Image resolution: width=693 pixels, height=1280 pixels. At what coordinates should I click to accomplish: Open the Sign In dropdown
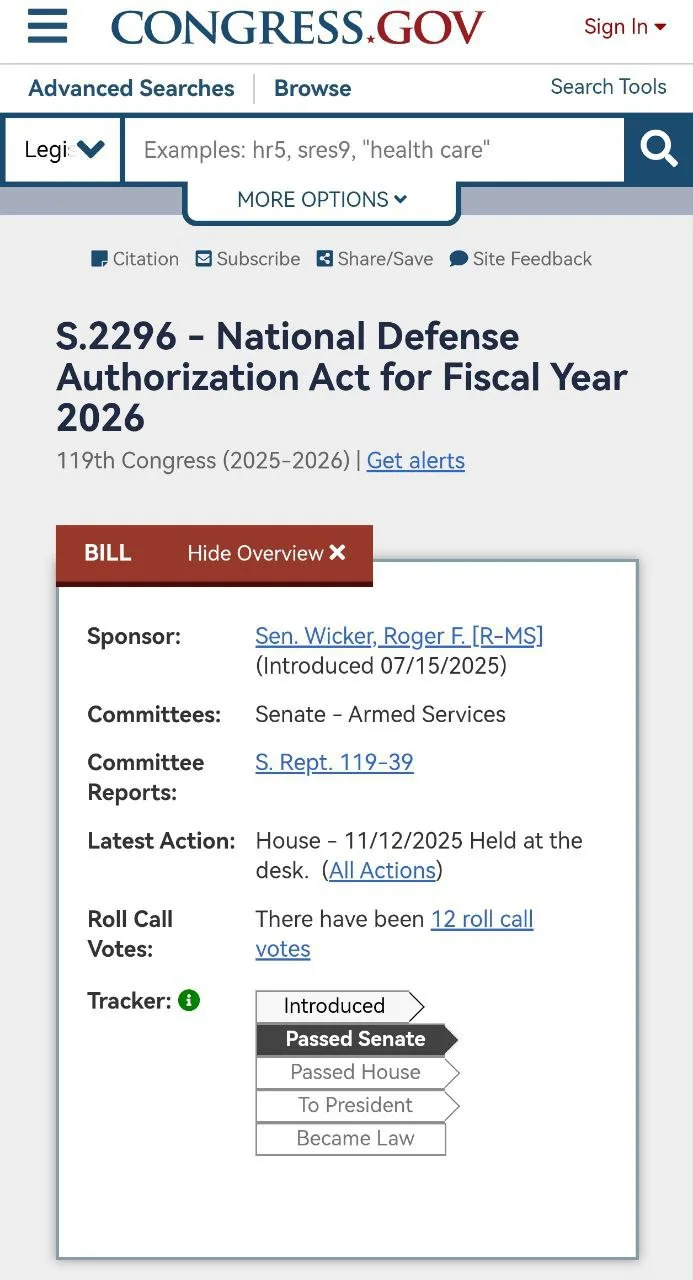(624, 27)
